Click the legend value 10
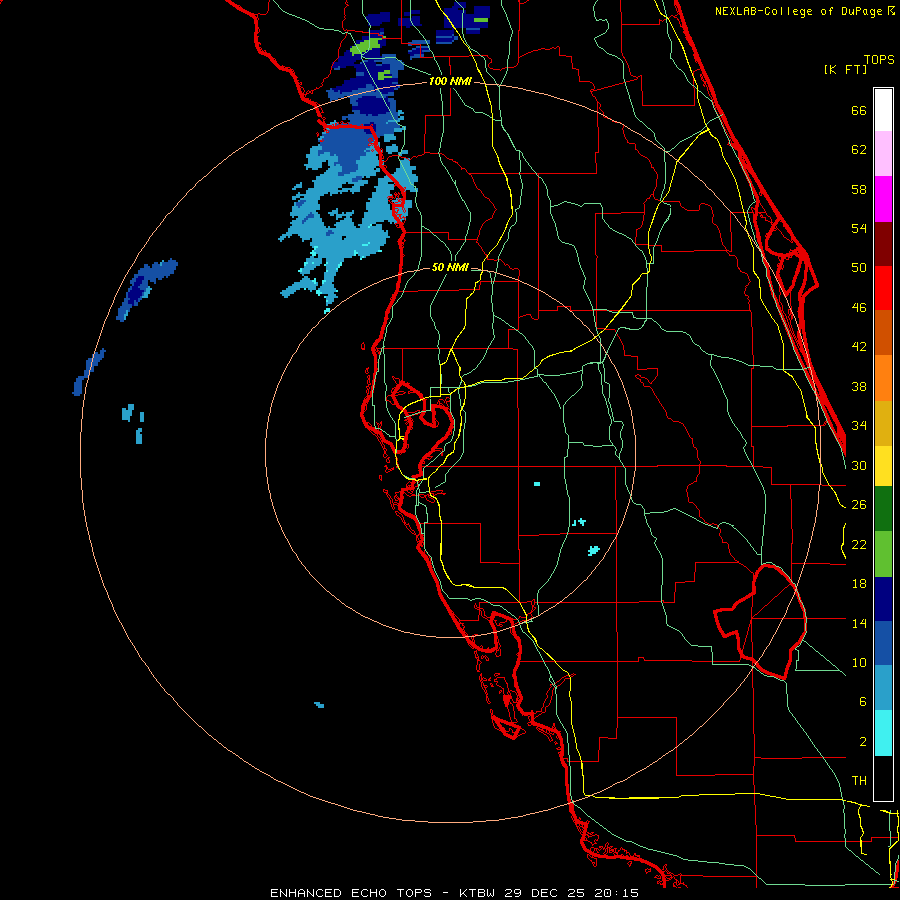Image resolution: width=900 pixels, height=900 pixels. tap(859, 663)
